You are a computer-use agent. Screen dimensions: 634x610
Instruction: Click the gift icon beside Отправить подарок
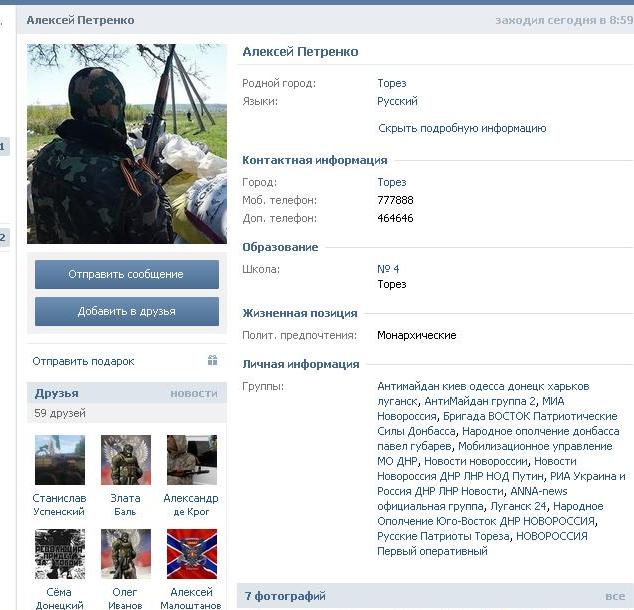(212, 360)
